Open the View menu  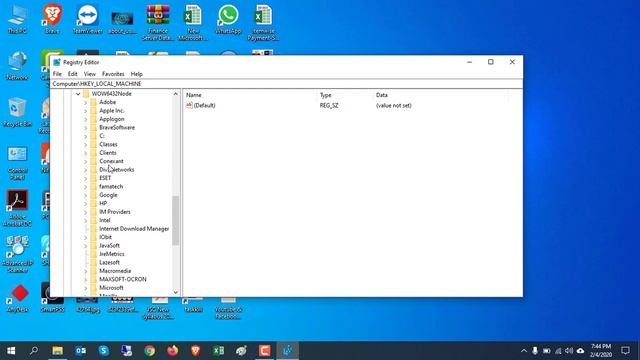89,74
